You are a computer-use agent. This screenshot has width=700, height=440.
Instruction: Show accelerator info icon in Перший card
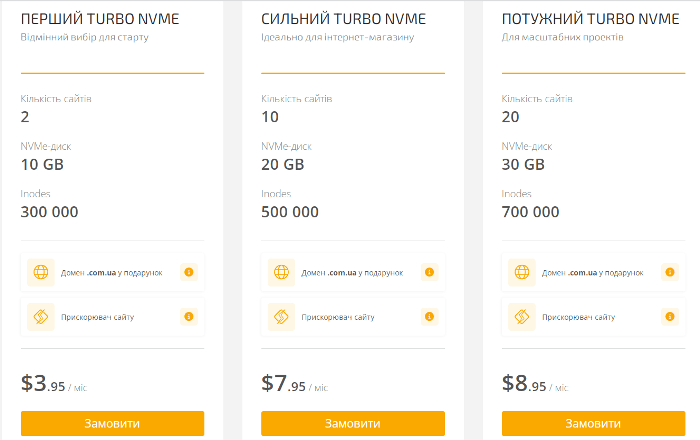189,317
